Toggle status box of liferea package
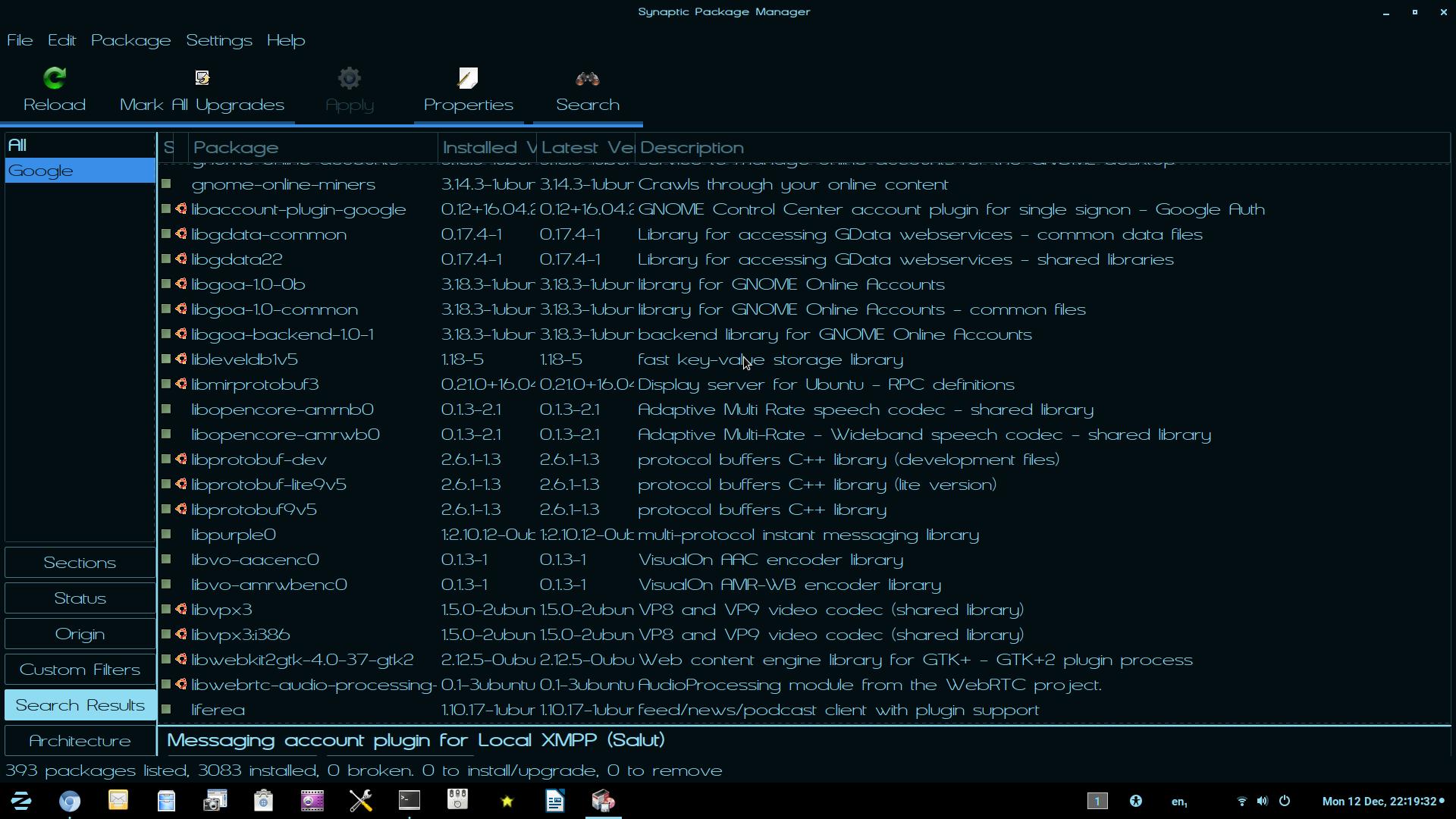This screenshot has height=819, width=1456. click(x=166, y=710)
